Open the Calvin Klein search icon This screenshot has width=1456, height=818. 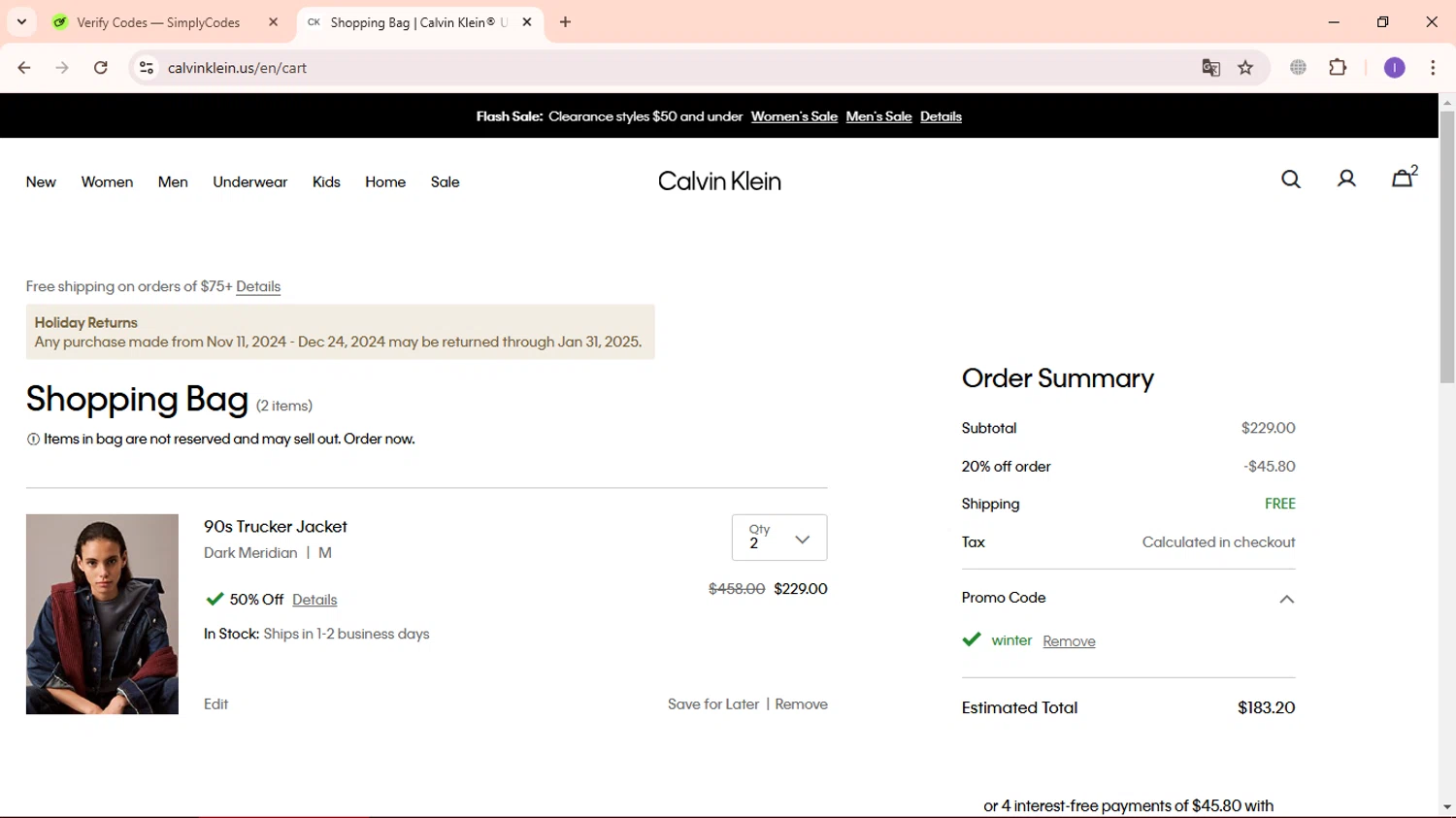pos(1291,180)
